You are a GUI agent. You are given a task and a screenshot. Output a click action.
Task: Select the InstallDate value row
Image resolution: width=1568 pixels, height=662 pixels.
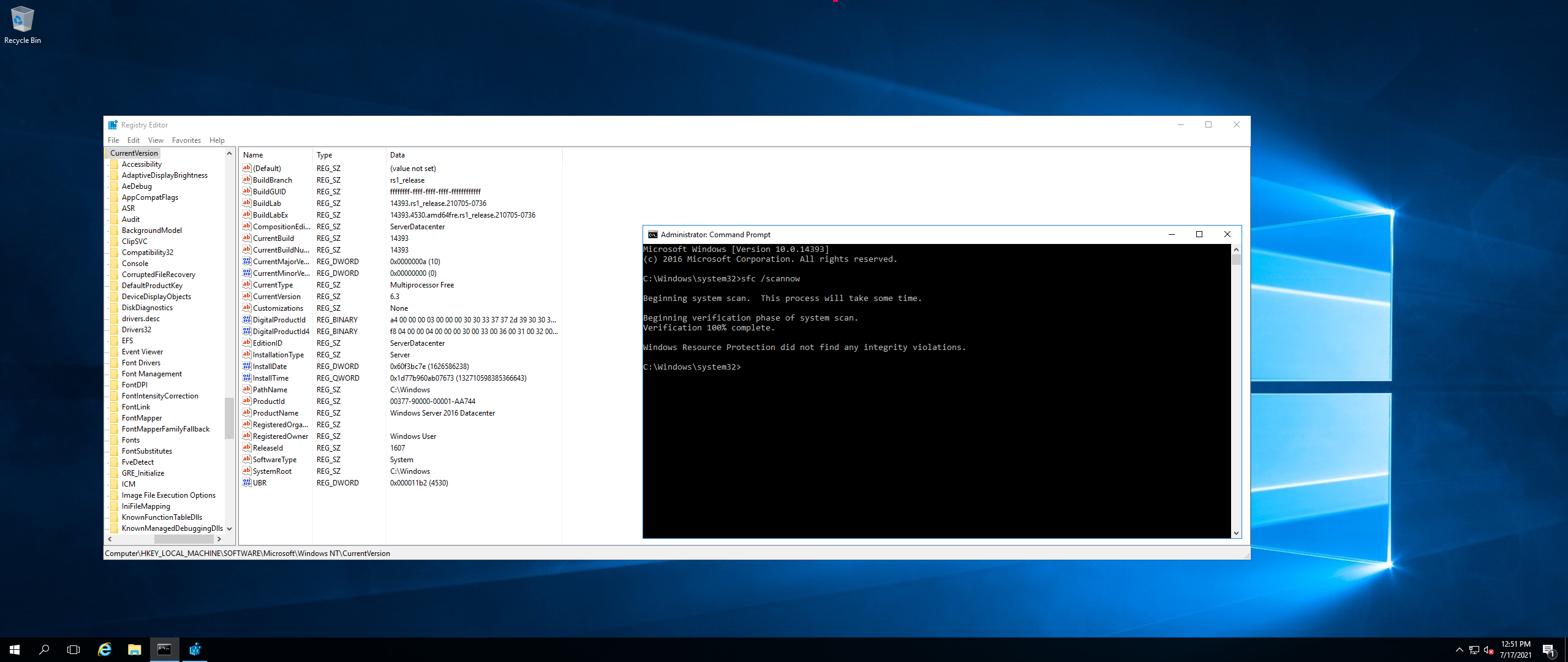[x=401, y=367]
